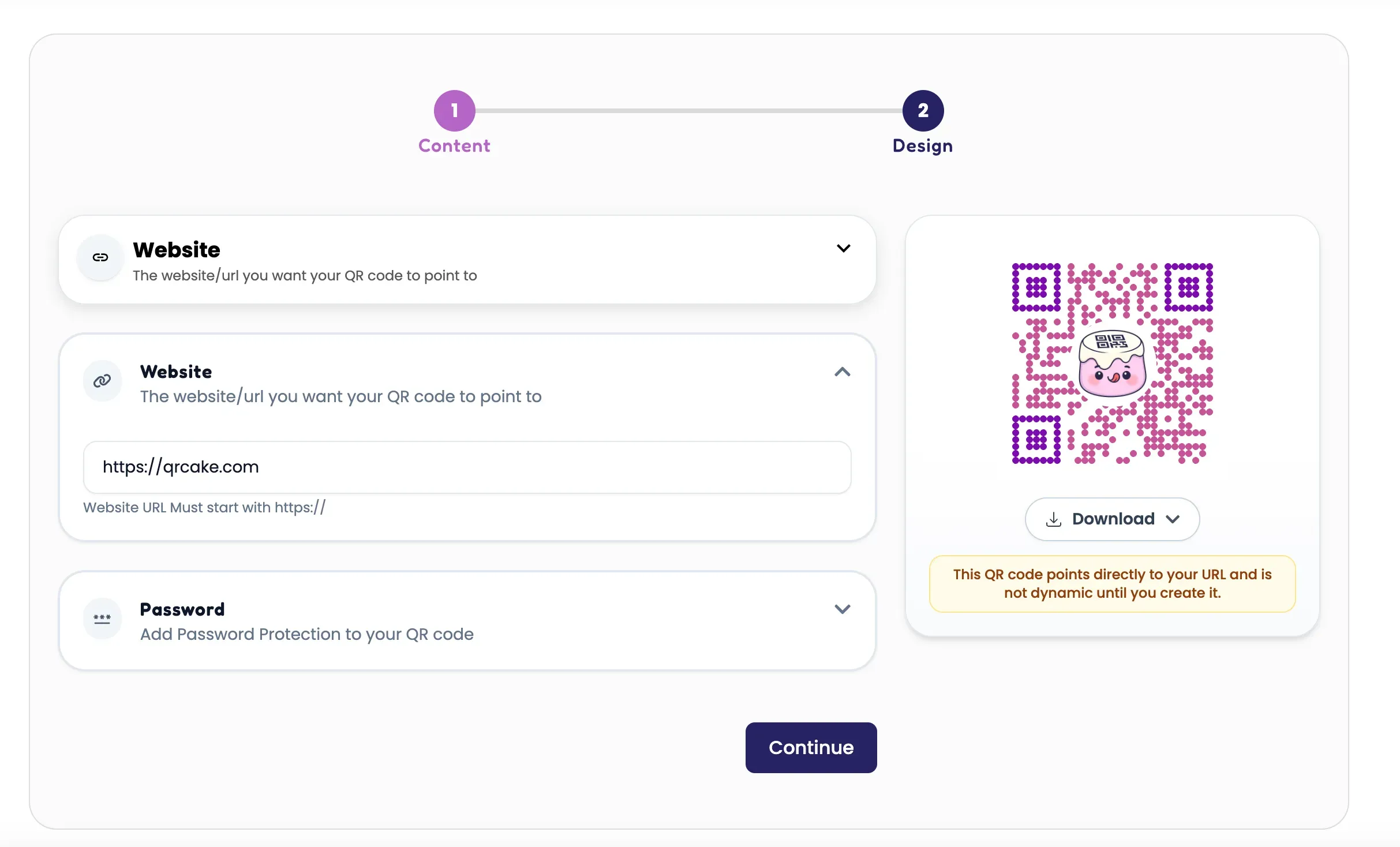Click the top-left purple corner square of the QR code
The width and height of the screenshot is (1400, 847).
[x=1036, y=287]
